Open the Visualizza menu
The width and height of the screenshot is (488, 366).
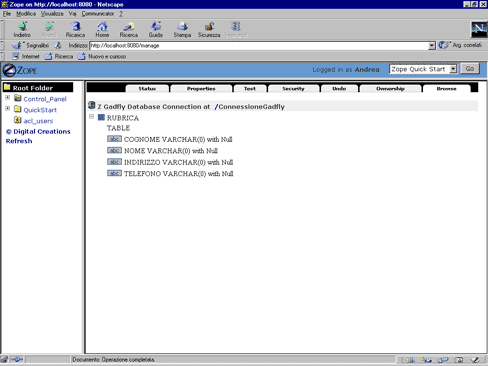[x=52, y=14]
